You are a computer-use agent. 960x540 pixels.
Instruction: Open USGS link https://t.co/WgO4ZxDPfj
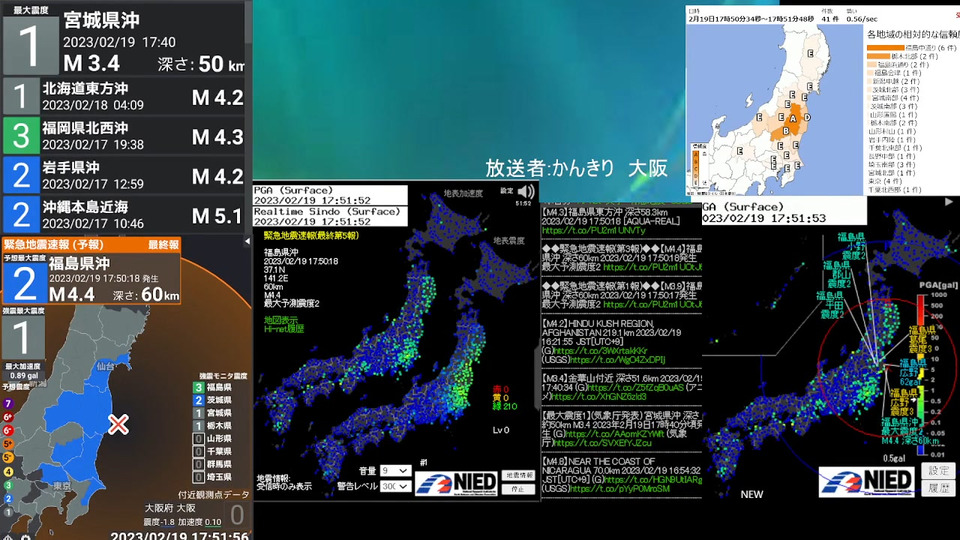point(618,360)
